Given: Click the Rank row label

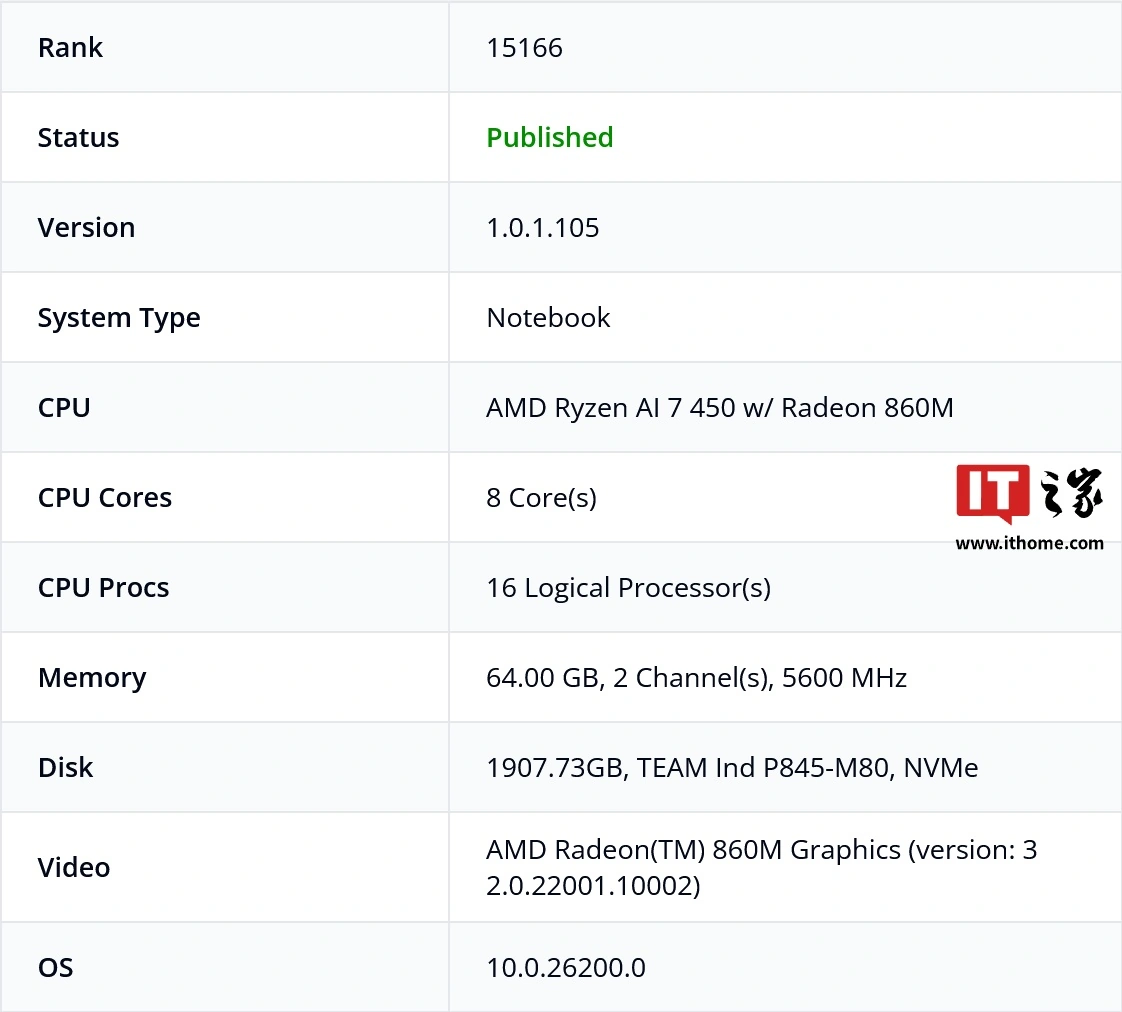Looking at the screenshot, I should [70, 48].
